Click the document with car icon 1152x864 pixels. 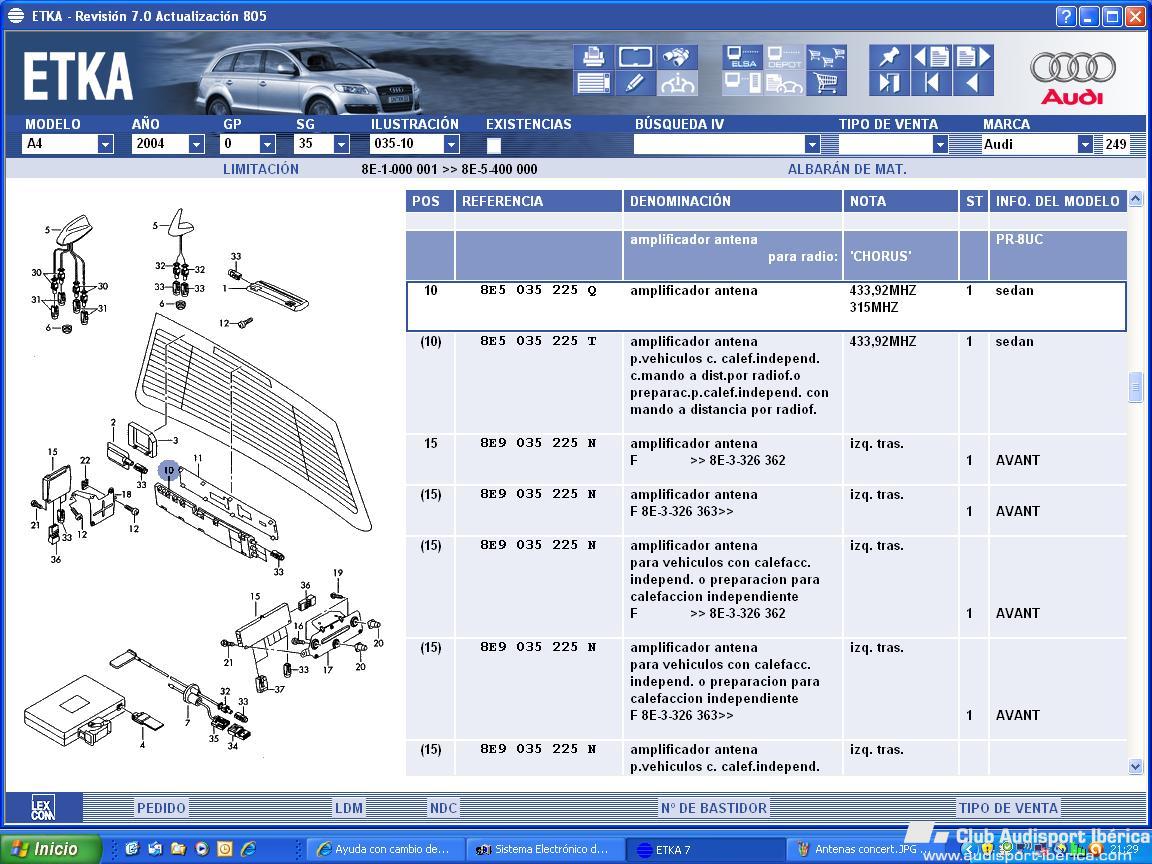(x=784, y=83)
